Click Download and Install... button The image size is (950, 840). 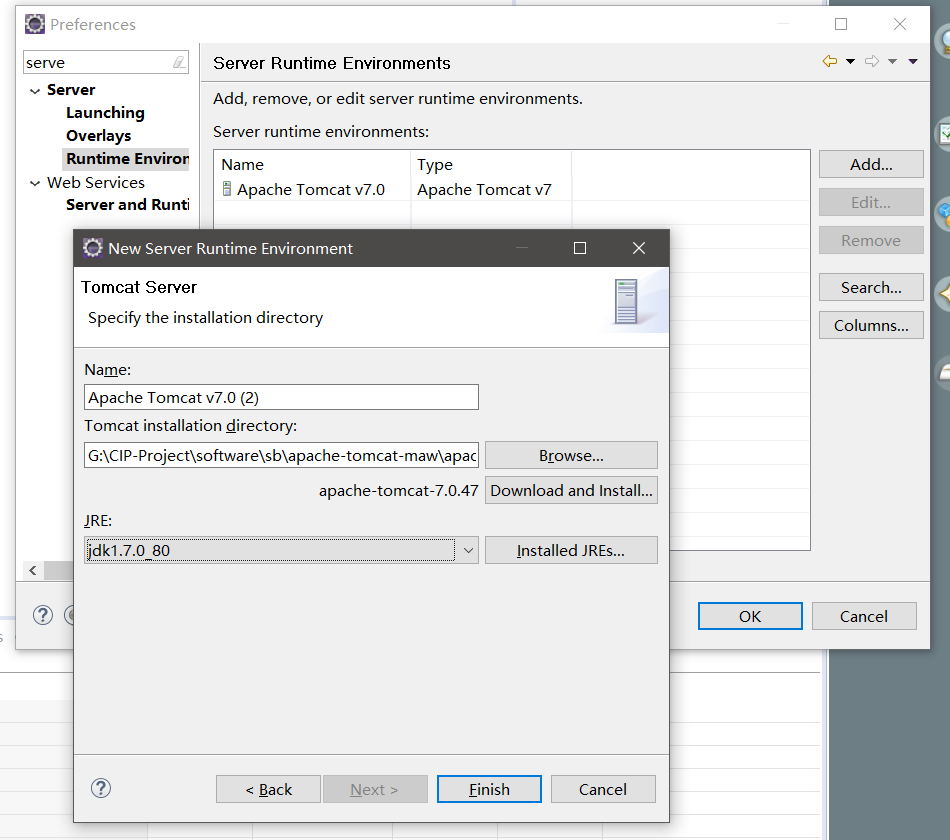[571, 490]
